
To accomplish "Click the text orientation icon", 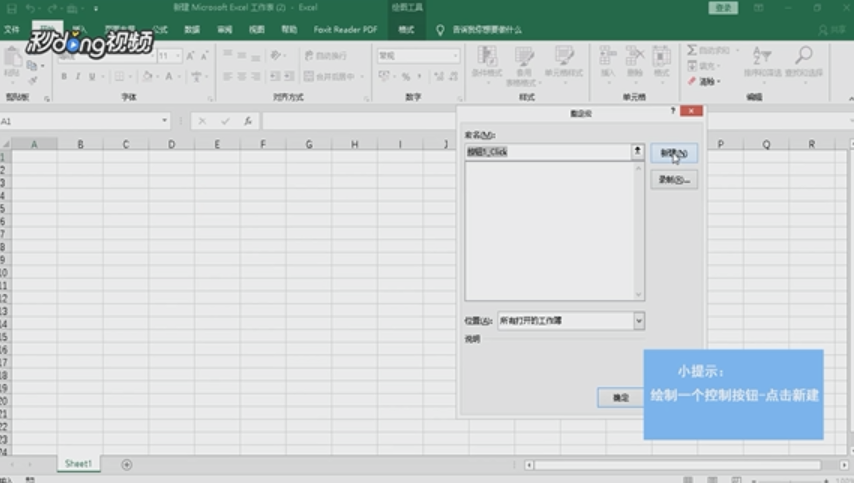I will click(x=276, y=55).
